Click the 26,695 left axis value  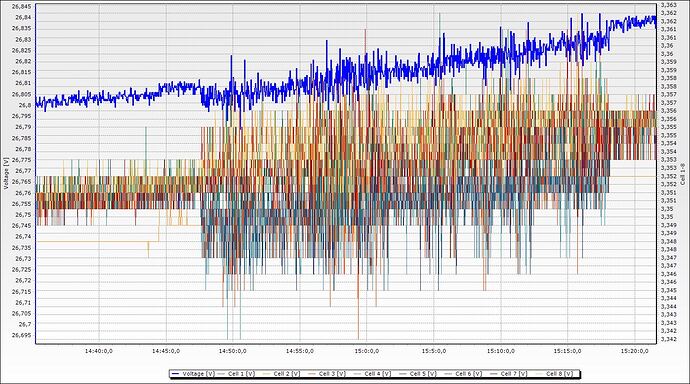23,335
